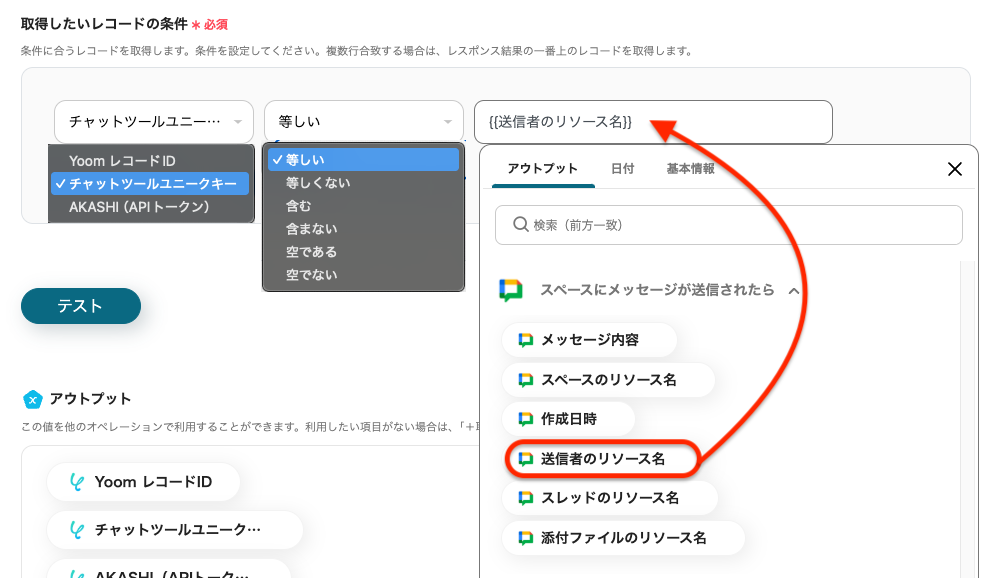Click the blue アウトプット section icon
Screen dimensions: 983x578
pos(32,399)
